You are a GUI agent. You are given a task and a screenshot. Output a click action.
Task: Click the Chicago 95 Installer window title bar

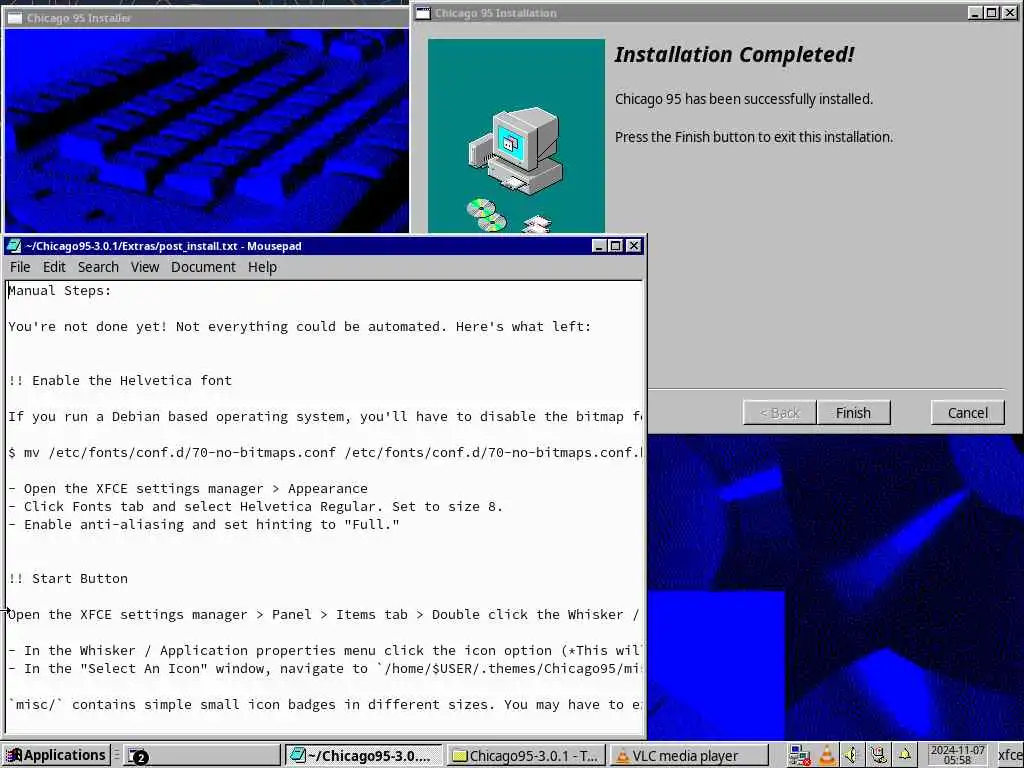[x=206, y=18]
